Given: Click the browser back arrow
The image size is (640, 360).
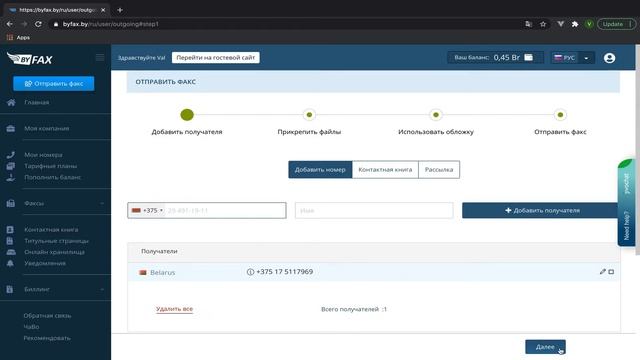Looking at the screenshot, I should (x=9, y=24).
